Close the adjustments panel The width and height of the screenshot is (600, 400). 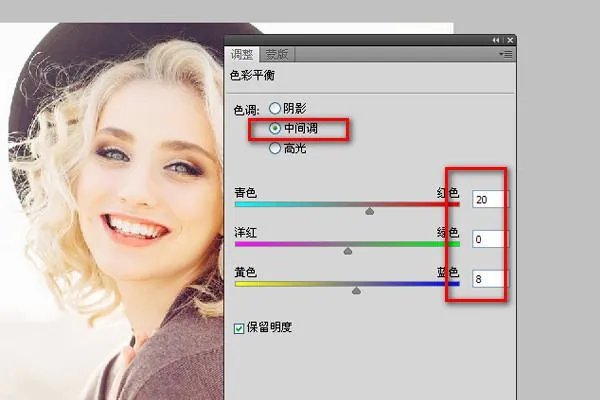[x=510, y=40]
